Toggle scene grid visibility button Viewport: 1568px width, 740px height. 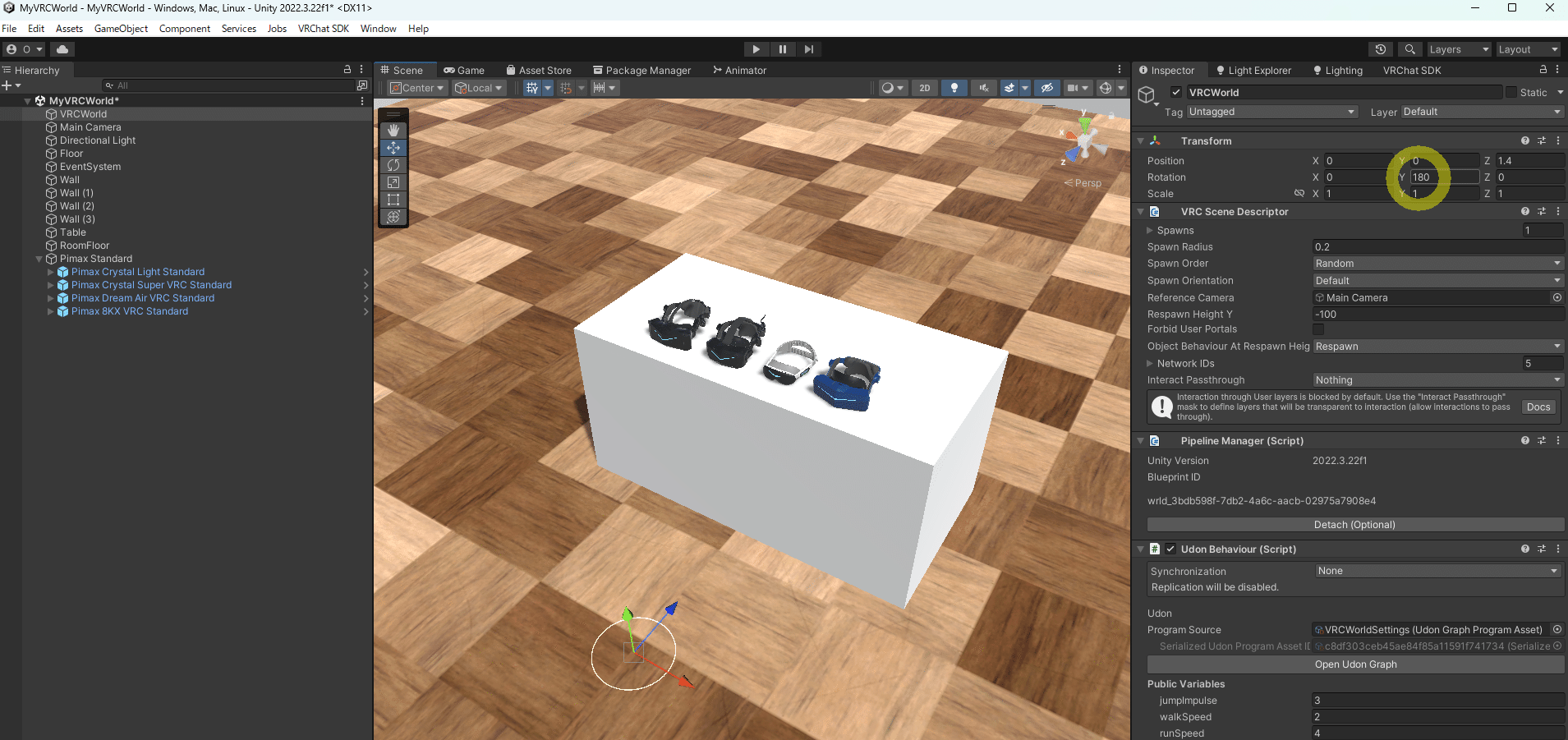click(532, 88)
